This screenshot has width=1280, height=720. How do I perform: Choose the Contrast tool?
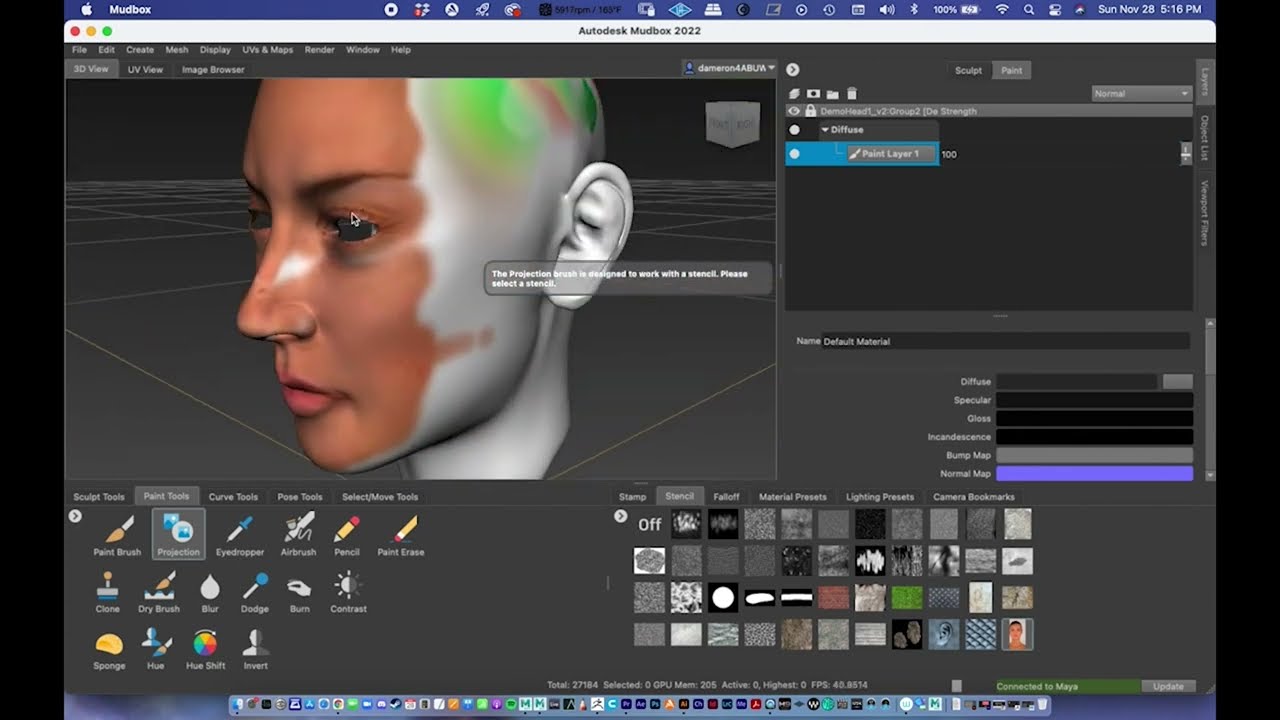pyautogui.click(x=348, y=592)
